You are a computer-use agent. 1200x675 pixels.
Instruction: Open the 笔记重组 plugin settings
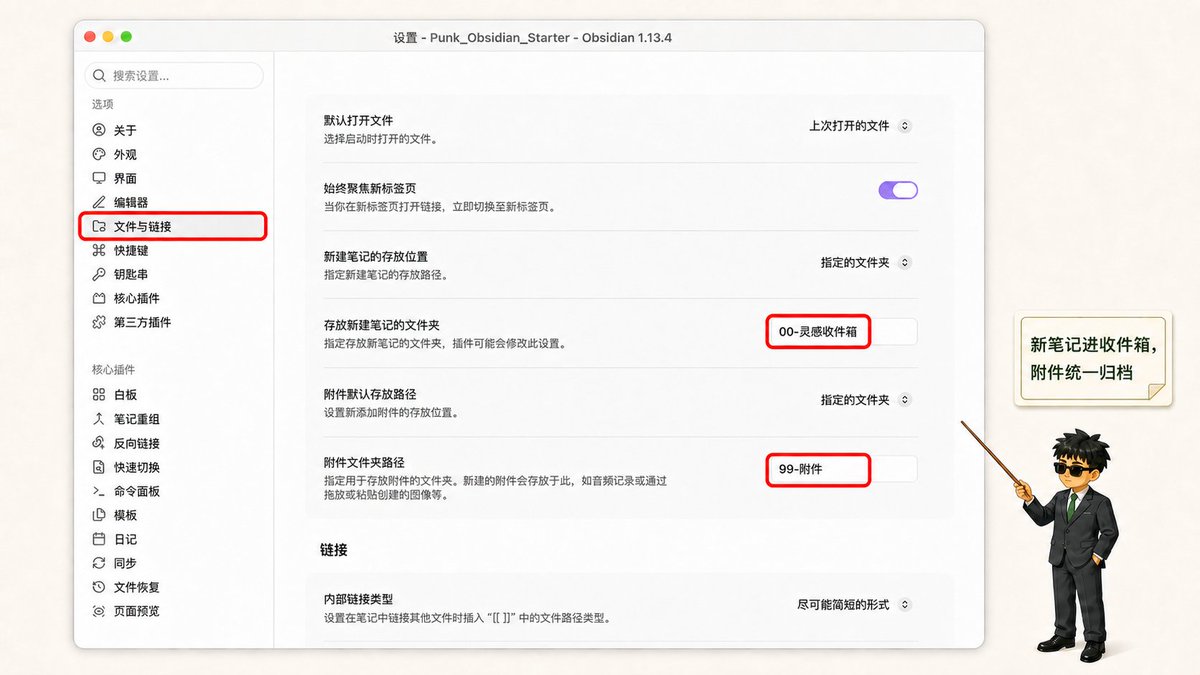[x=174, y=419]
